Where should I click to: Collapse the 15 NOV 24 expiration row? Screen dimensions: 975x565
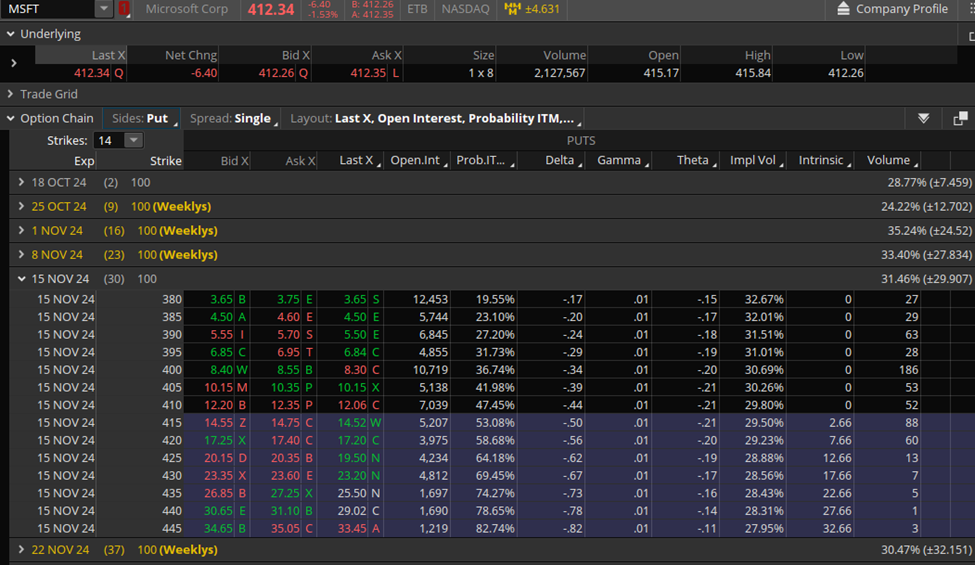[x=22, y=279]
